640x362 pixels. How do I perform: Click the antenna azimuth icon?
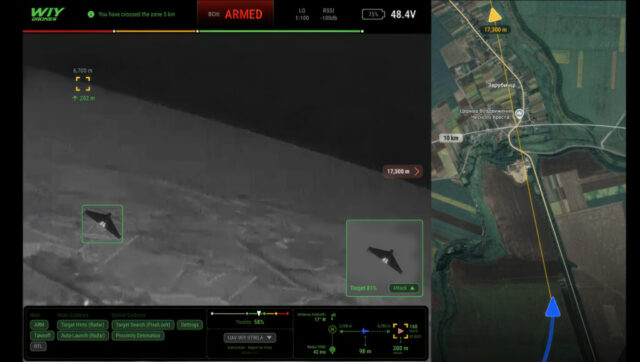333,316
